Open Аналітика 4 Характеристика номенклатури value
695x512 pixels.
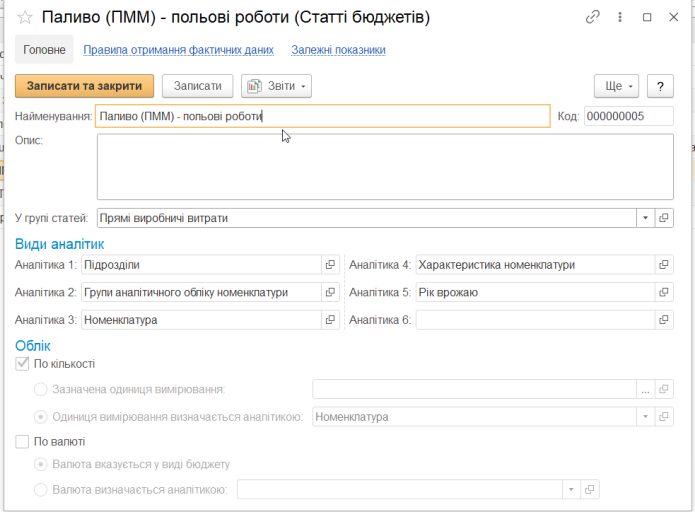point(664,265)
